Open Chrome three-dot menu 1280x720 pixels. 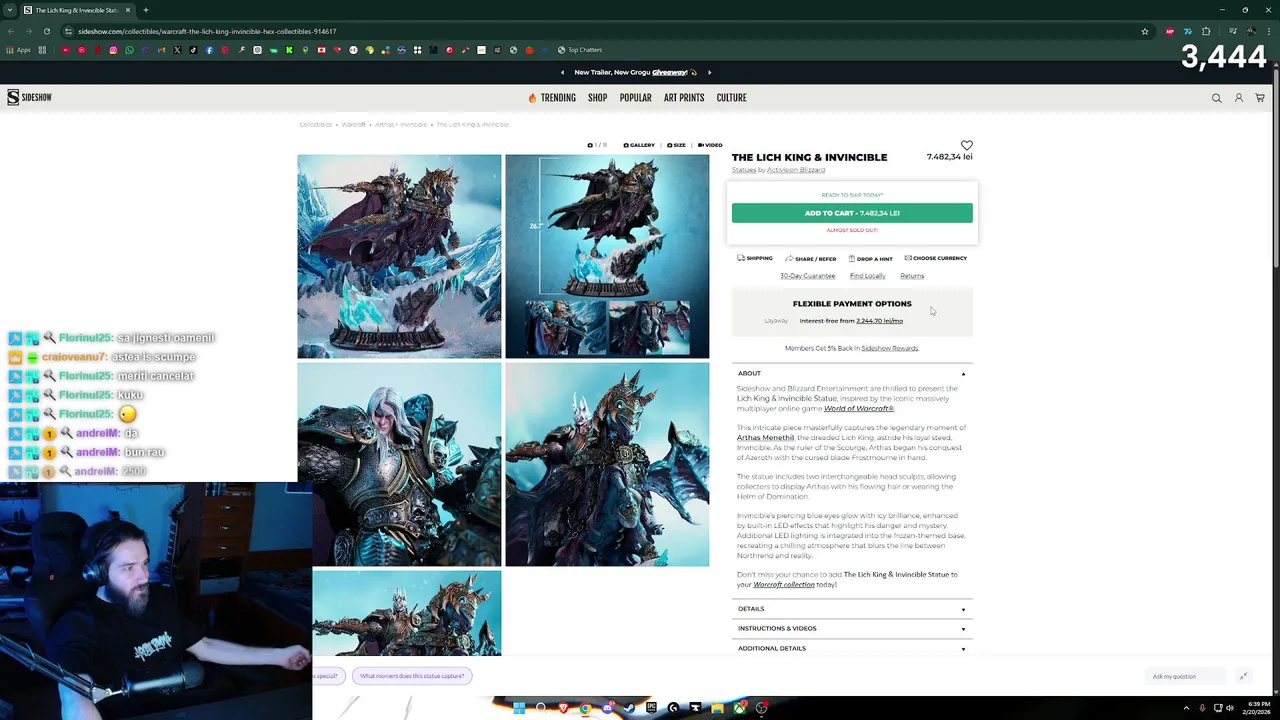click(1267, 31)
